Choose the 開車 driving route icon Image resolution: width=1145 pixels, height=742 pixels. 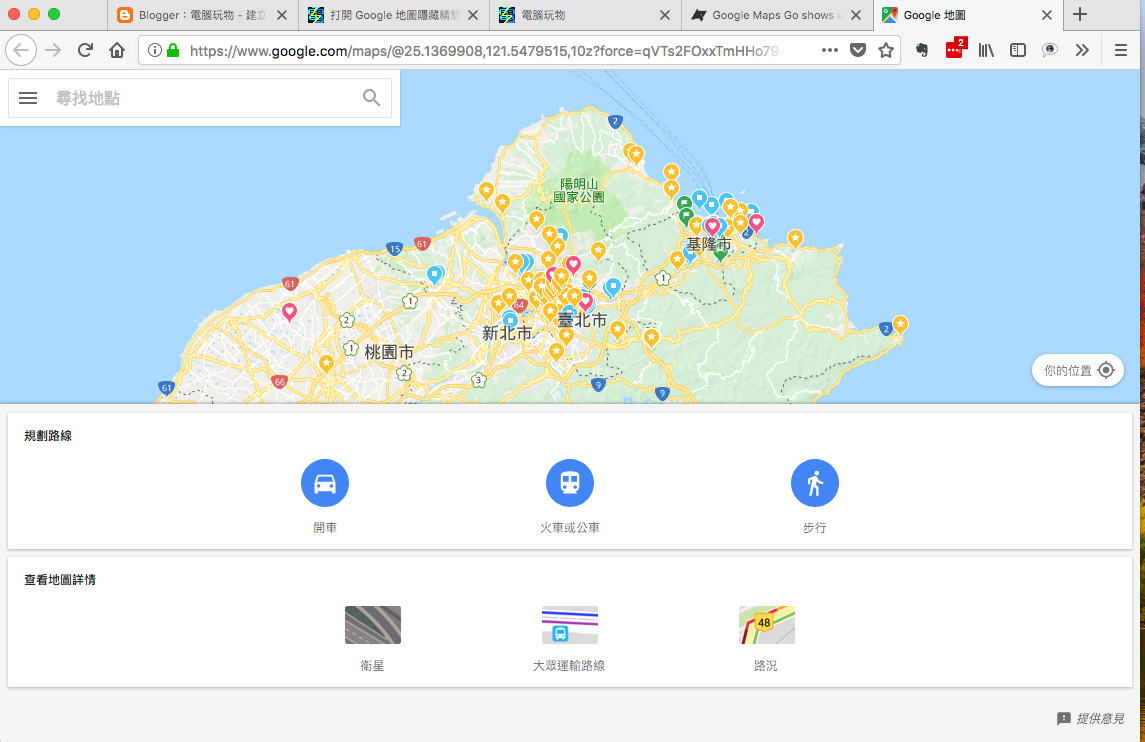pos(325,483)
